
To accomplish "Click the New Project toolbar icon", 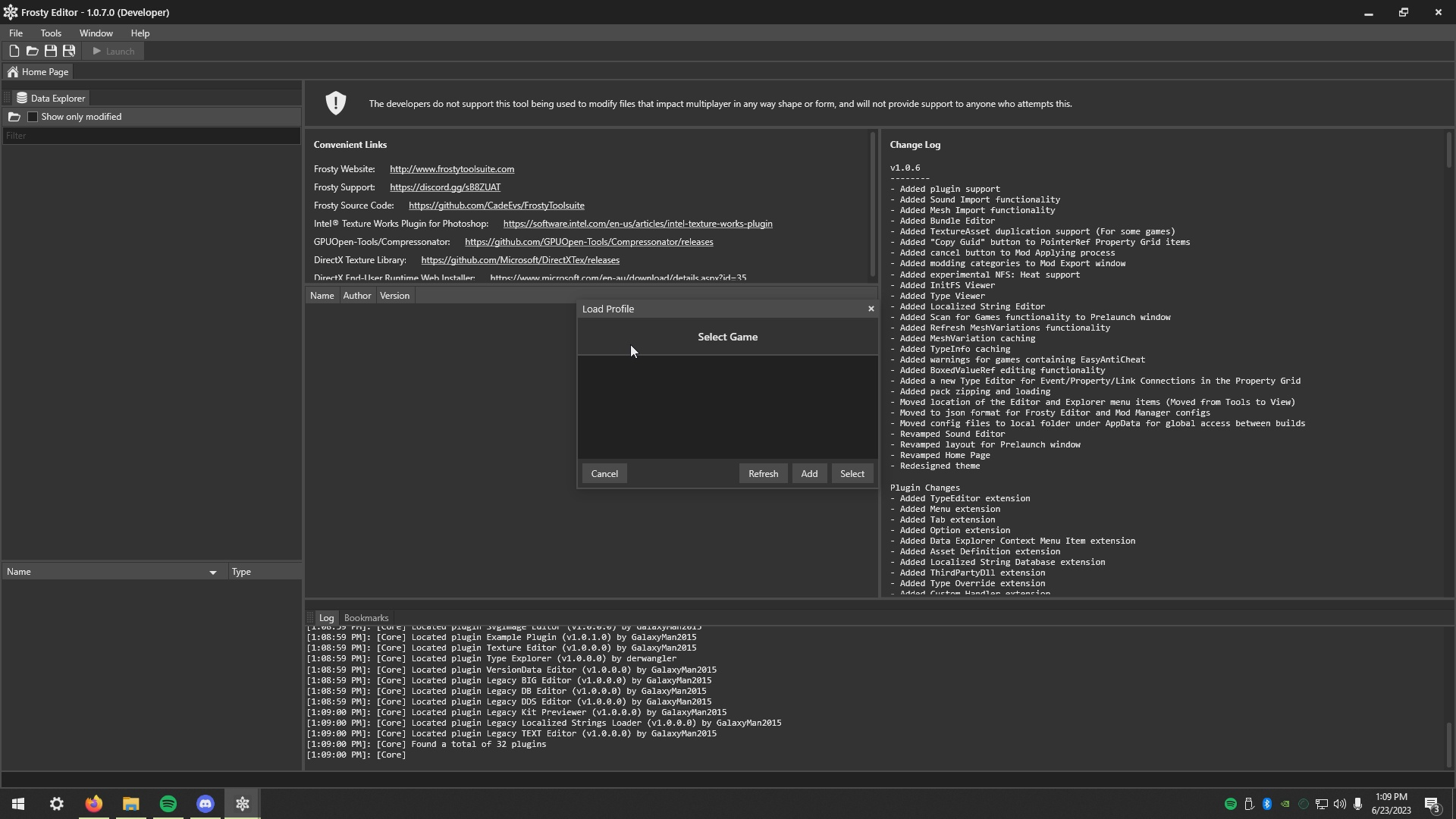I will [x=14, y=51].
